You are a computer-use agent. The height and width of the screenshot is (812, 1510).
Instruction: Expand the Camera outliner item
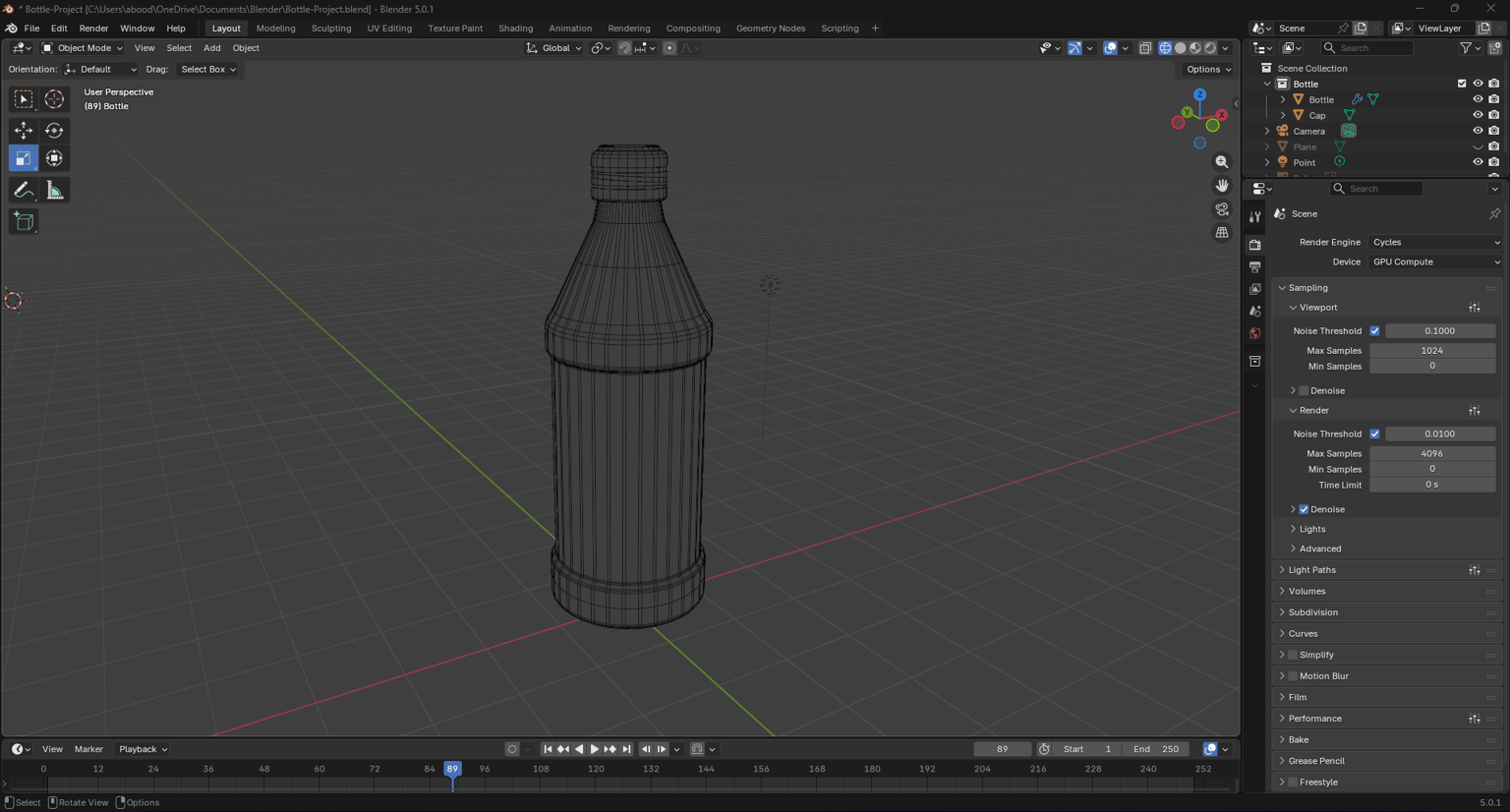(1267, 131)
